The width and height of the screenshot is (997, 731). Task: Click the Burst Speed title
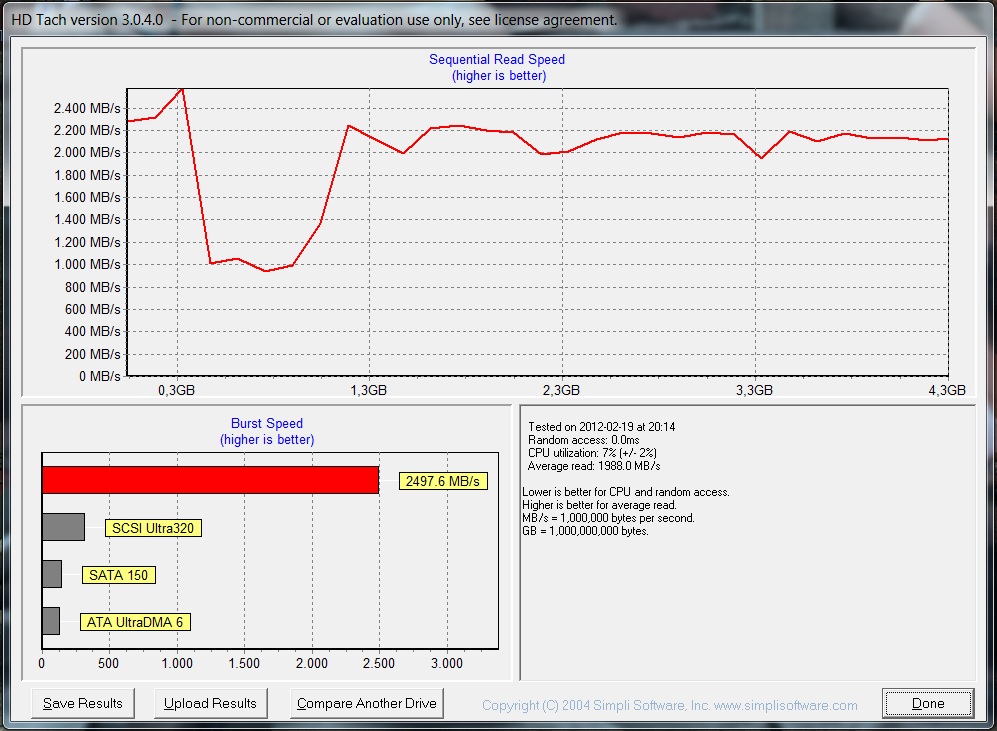coord(267,423)
